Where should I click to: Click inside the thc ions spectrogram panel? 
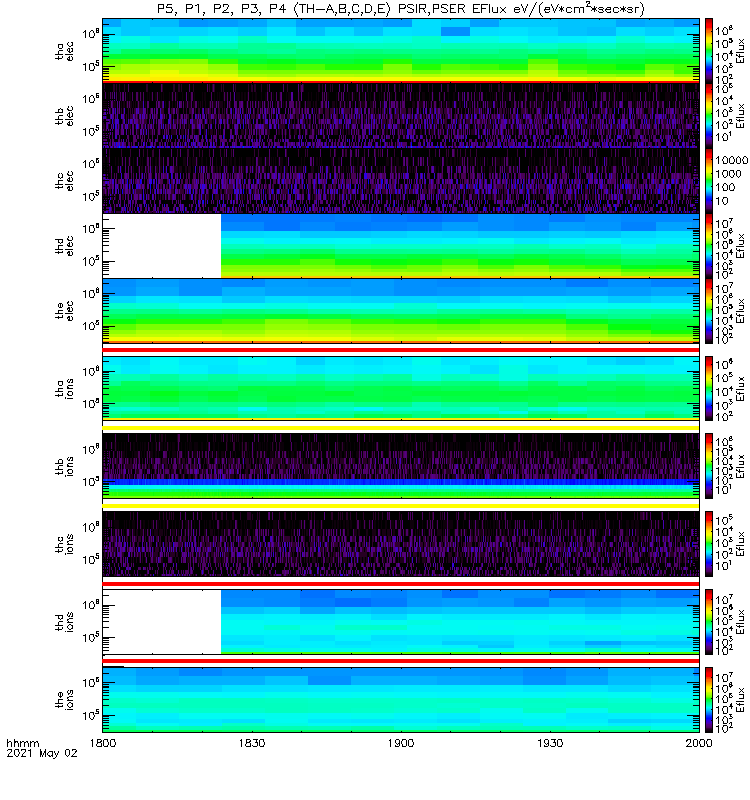click(x=401, y=544)
